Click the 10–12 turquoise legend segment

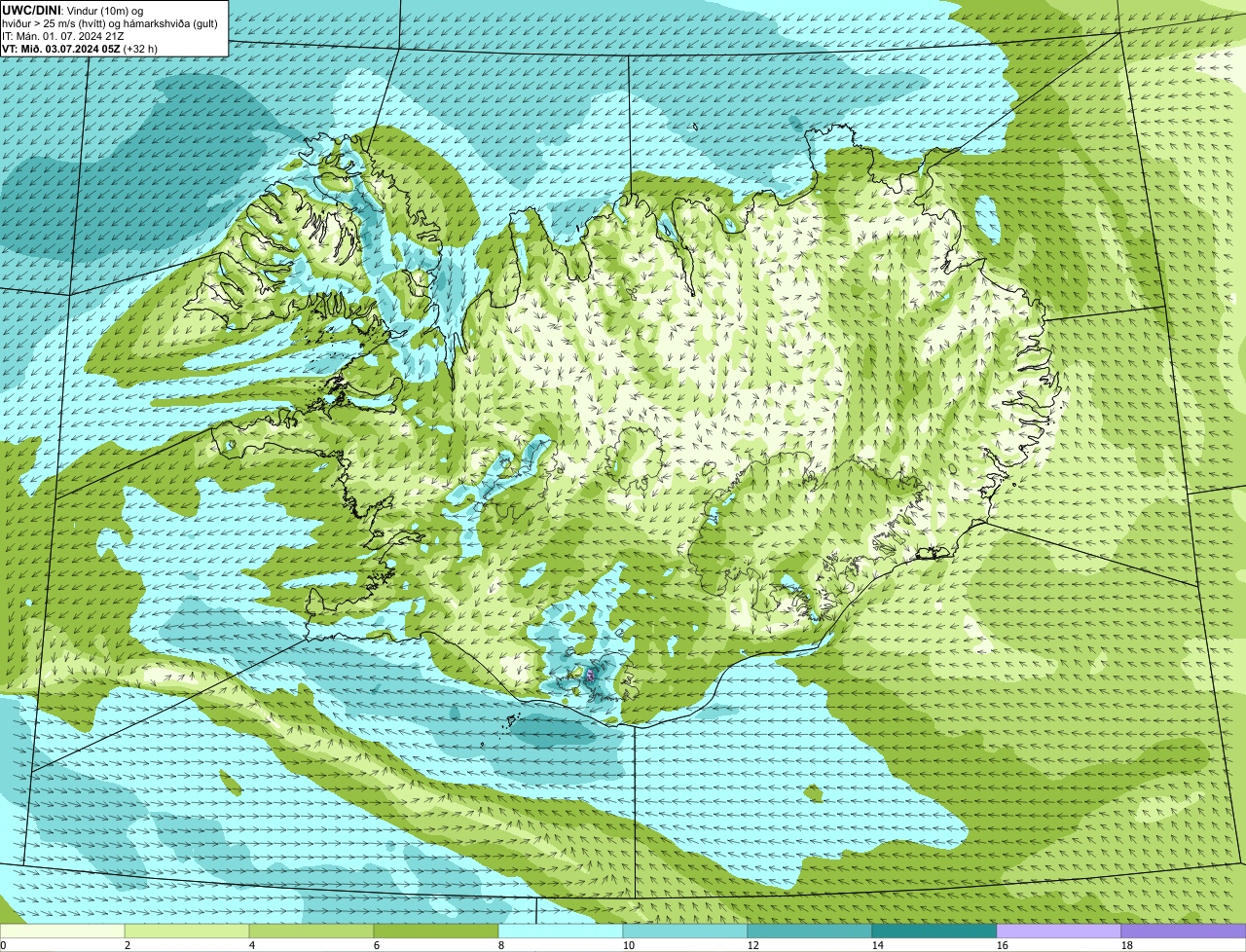pyautogui.click(x=685, y=932)
